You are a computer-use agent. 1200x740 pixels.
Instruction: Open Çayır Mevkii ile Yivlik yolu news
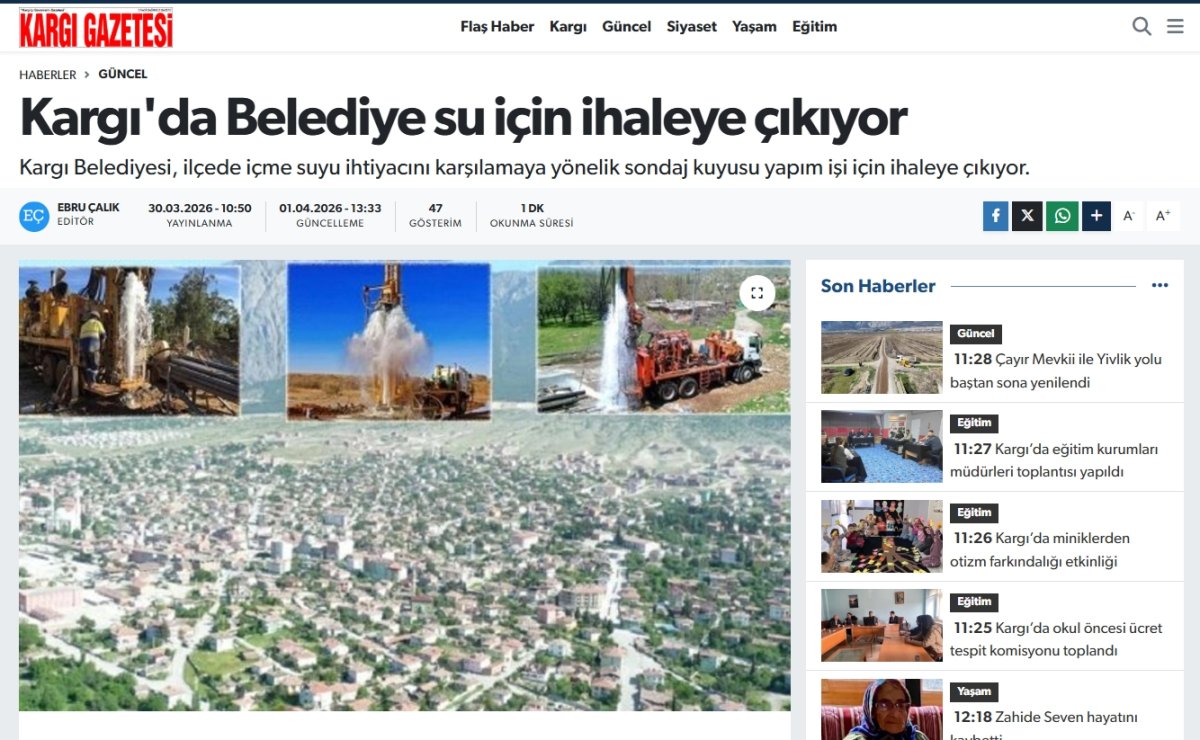(1055, 370)
